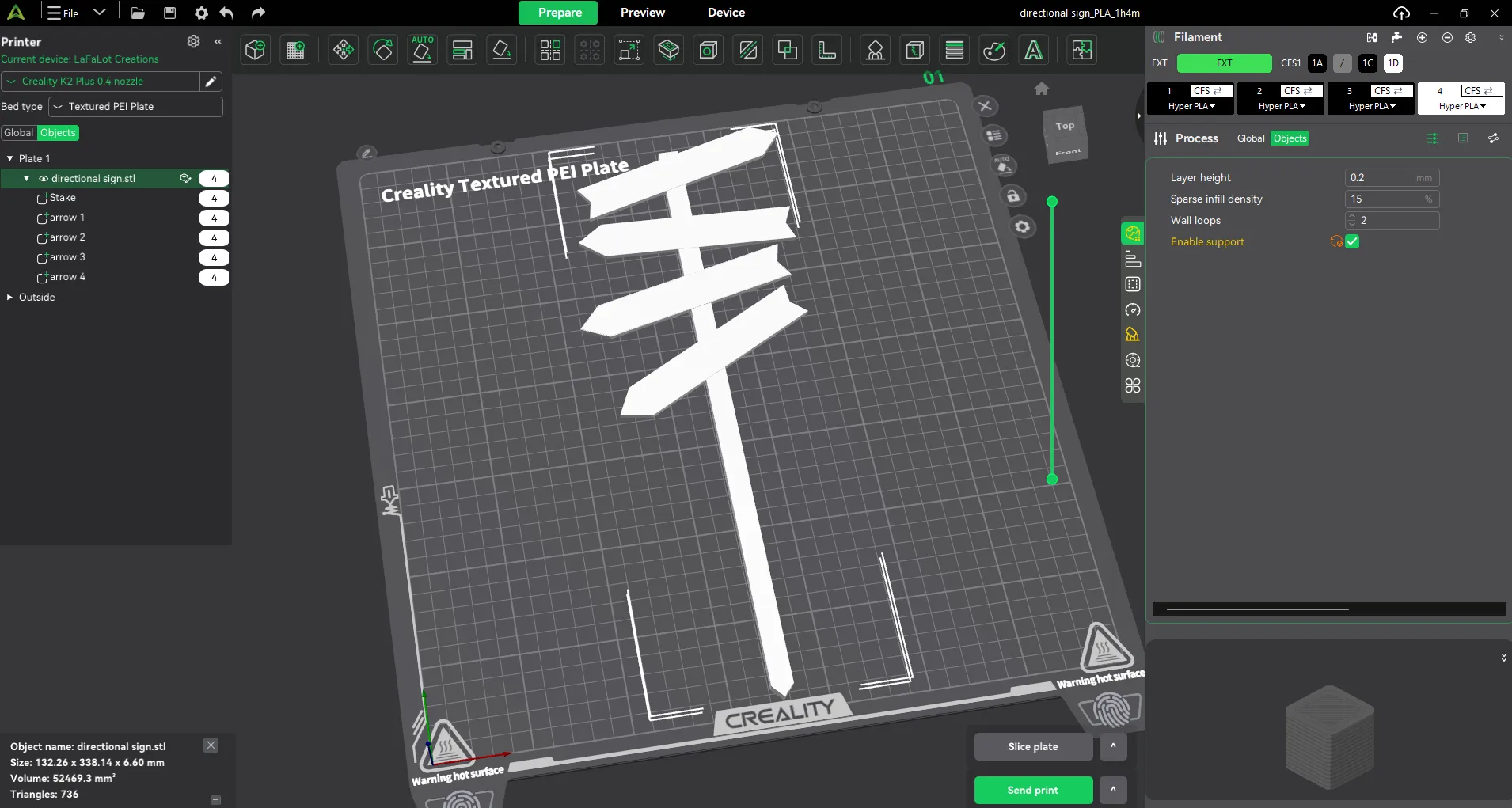Open the Text (A) tool
The width and height of the screenshot is (1512, 808).
pos(1033,50)
